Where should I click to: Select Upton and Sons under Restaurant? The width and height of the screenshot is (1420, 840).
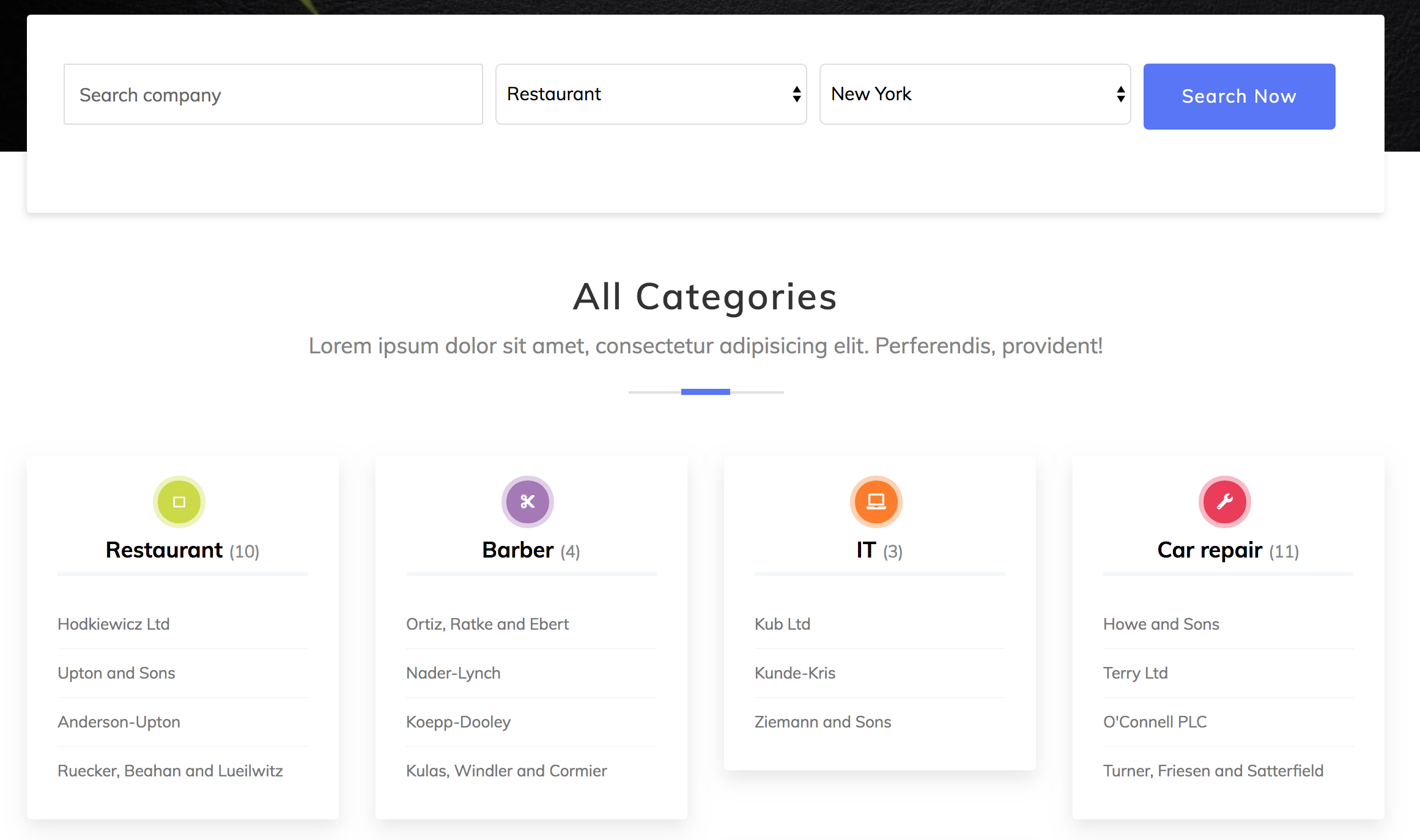116,673
